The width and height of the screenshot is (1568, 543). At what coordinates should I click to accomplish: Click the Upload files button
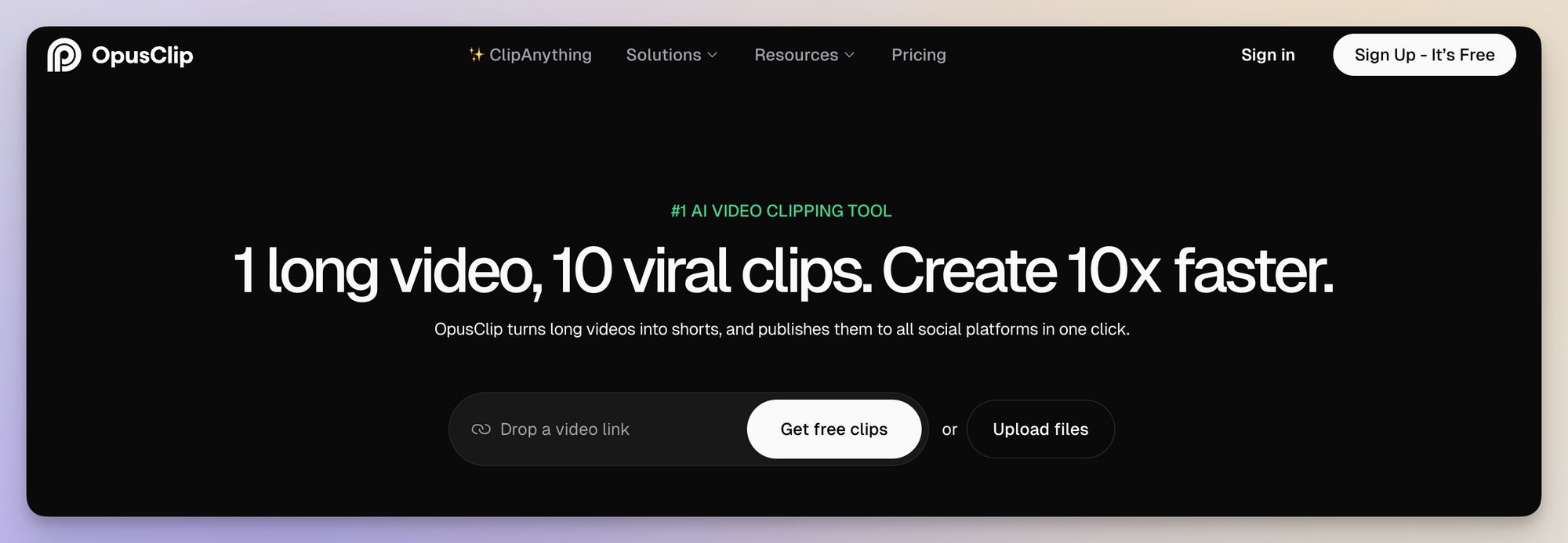tap(1040, 429)
